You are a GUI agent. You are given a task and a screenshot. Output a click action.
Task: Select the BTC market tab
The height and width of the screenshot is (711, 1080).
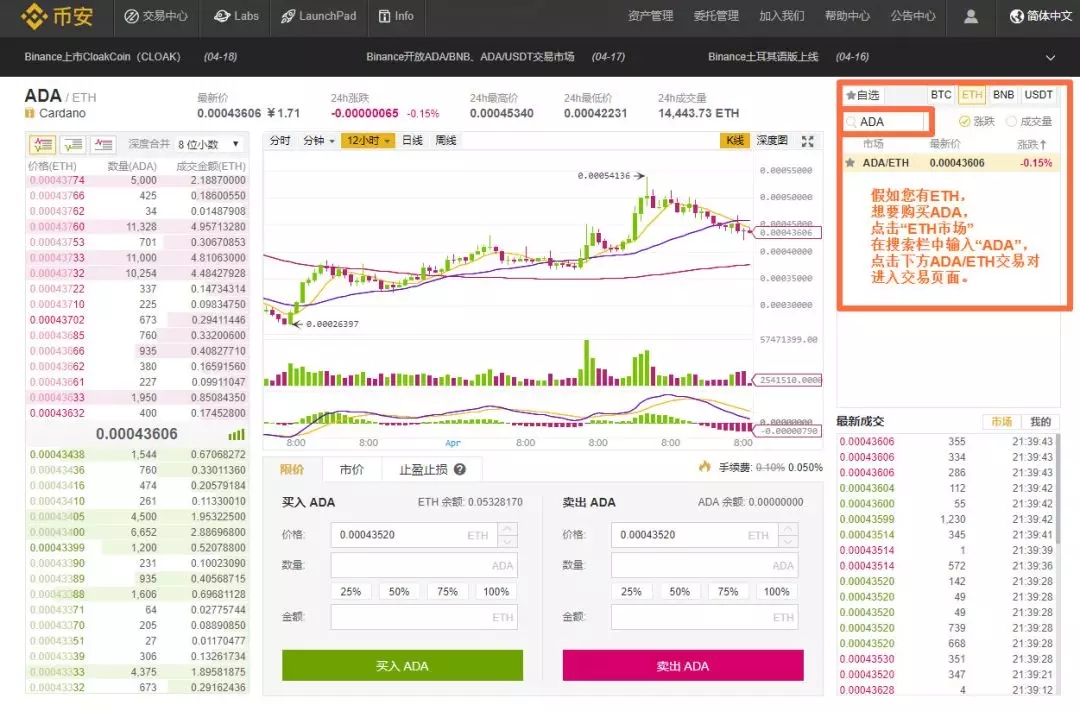[x=941, y=95]
